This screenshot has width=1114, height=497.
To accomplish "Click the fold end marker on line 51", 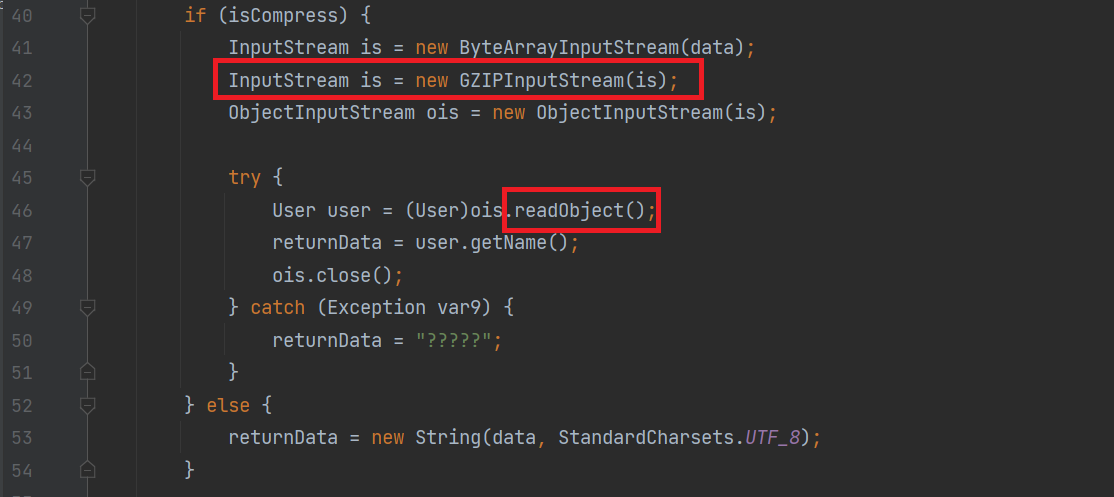I will [x=88, y=372].
